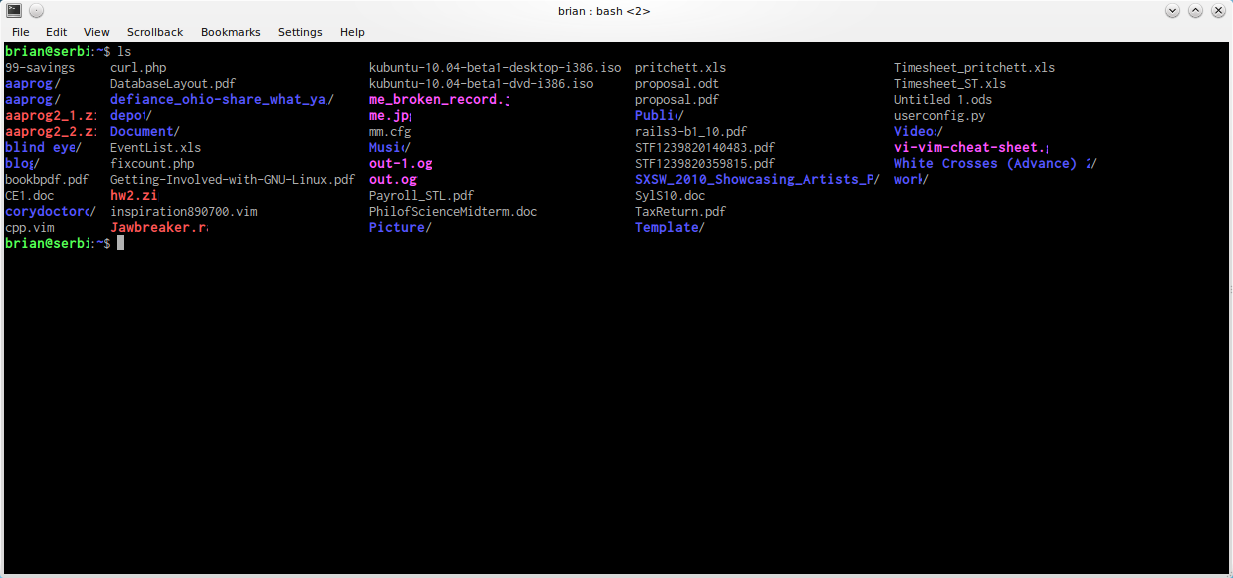Click the PhilofScienceMidterm.doc filename
1233x578 pixels.
coord(453,212)
